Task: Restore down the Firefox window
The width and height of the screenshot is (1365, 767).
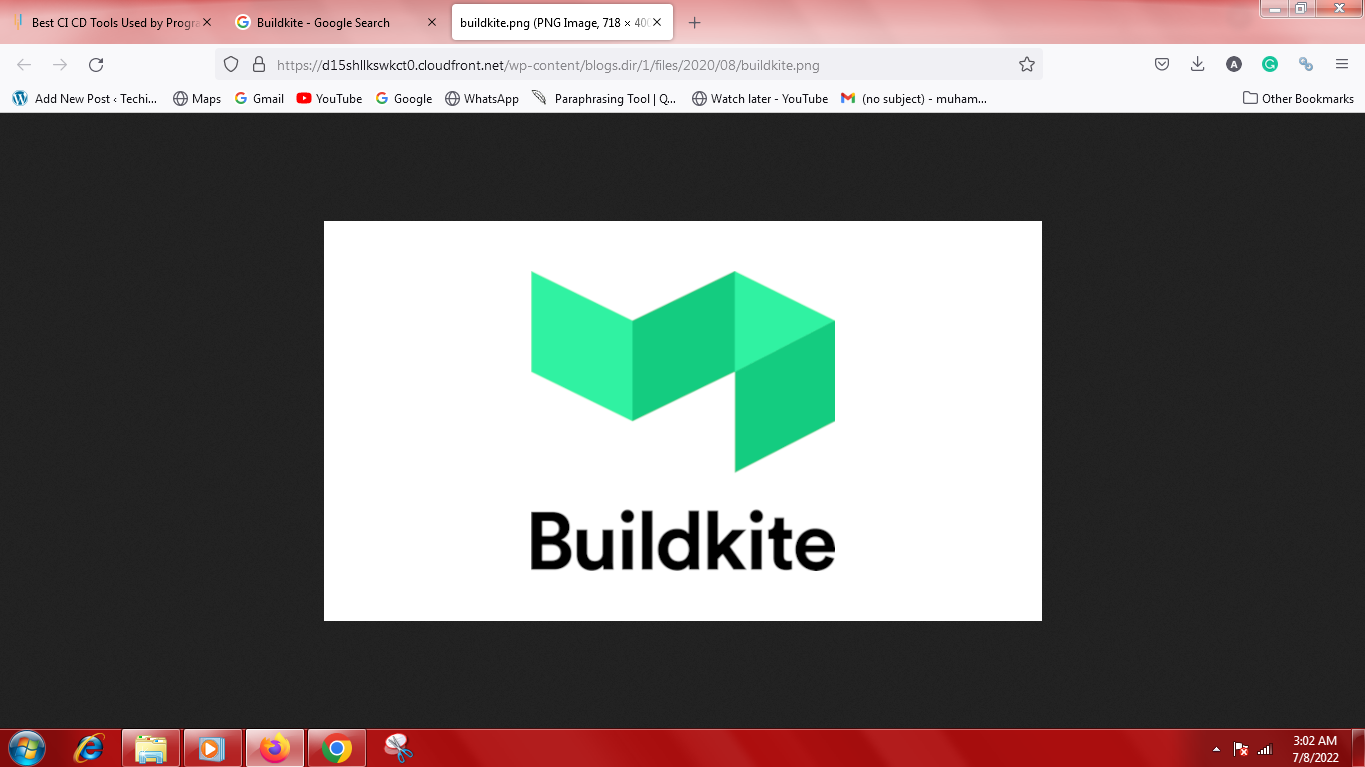Action: pos(1301,8)
